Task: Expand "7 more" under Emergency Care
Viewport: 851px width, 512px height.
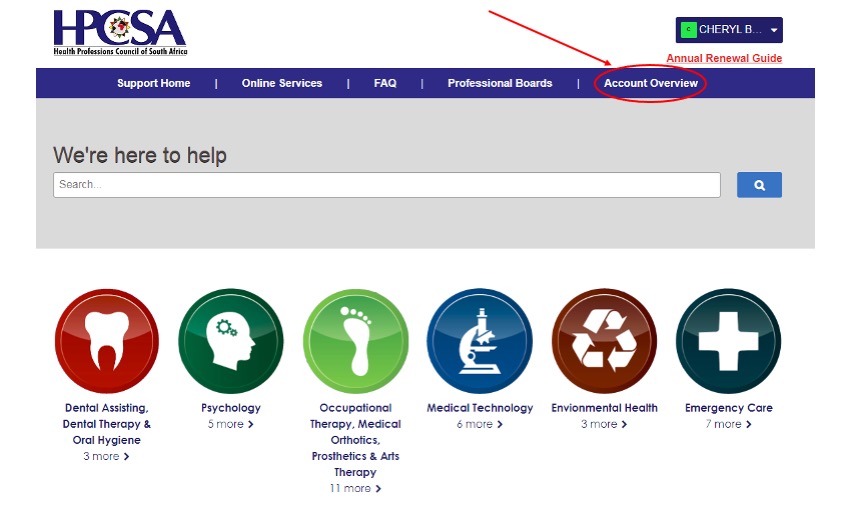Action: pyautogui.click(x=728, y=424)
